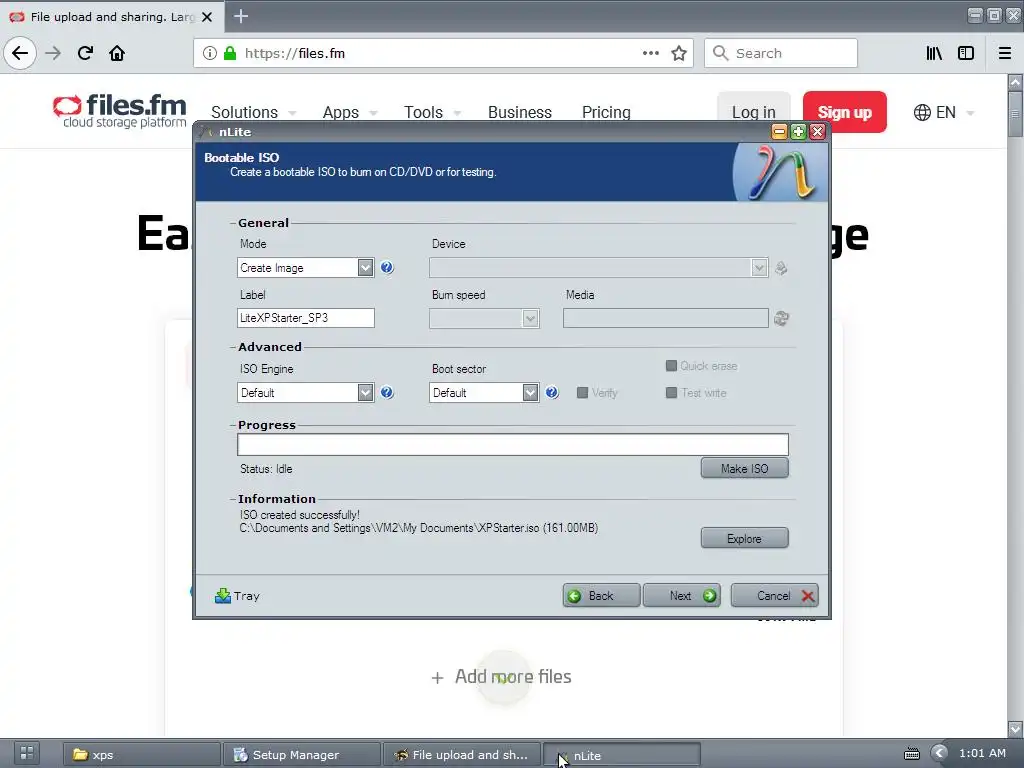Click the Label text field
Viewport: 1024px width, 768px height.
click(306, 318)
